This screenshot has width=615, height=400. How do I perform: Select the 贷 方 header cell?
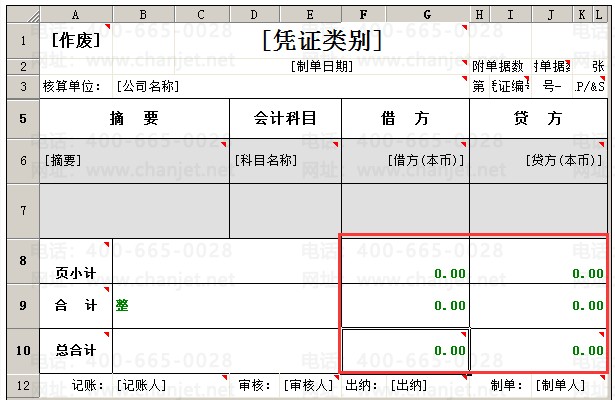pos(539,118)
